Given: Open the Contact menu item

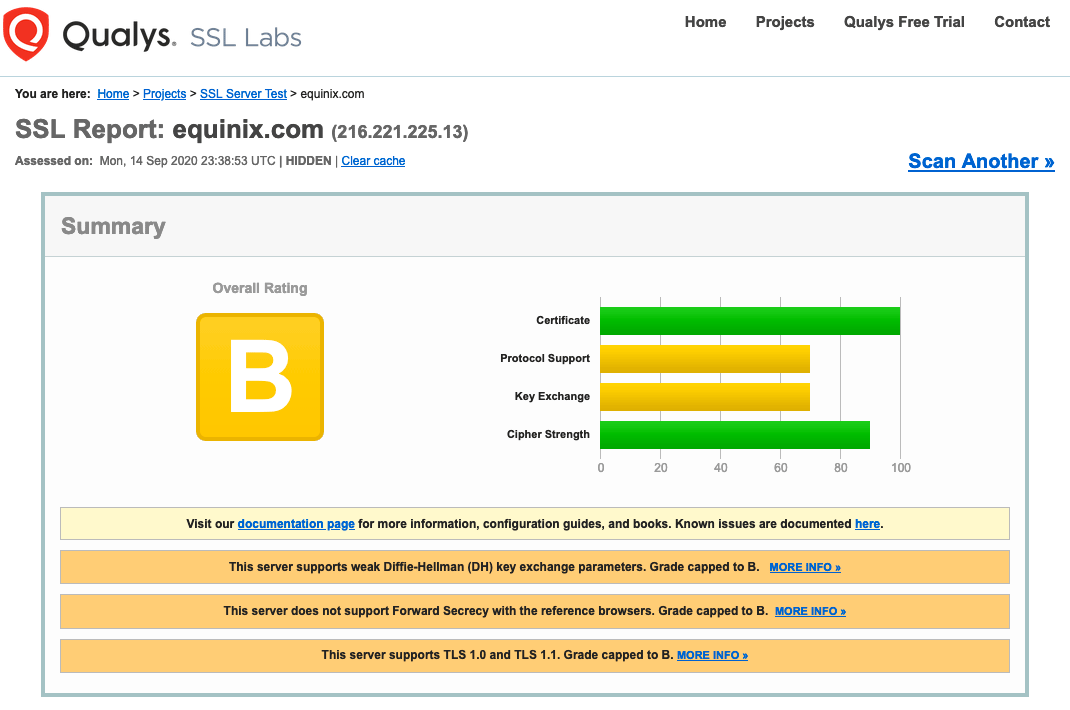Looking at the screenshot, I should pyautogui.click(x=1022, y=22).
